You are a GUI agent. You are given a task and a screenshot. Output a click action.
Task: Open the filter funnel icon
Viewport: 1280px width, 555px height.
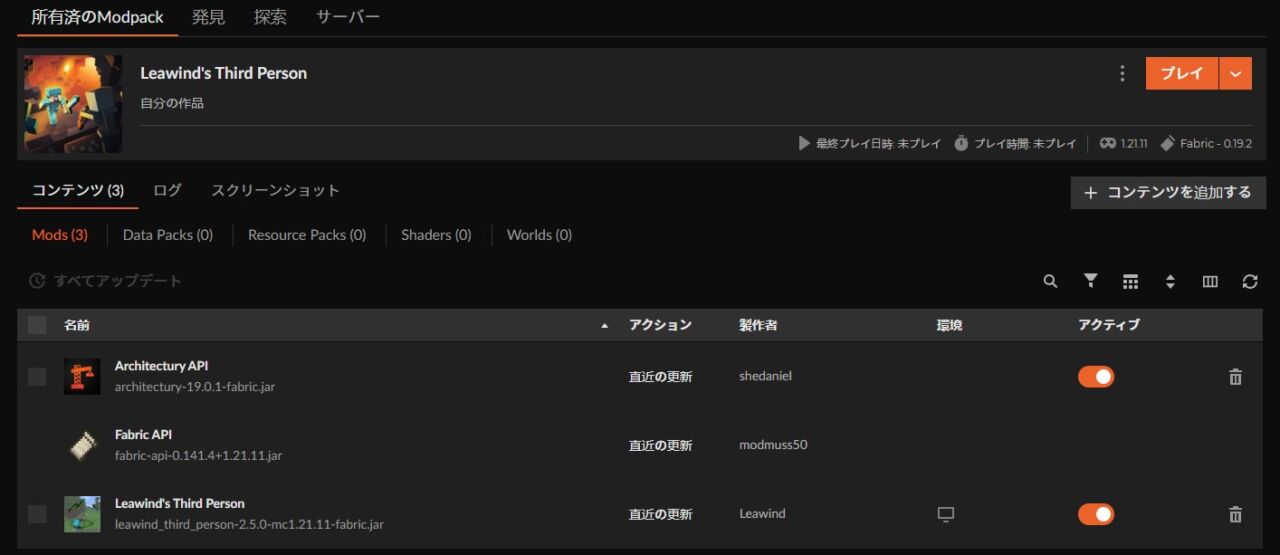[1091, 282]
